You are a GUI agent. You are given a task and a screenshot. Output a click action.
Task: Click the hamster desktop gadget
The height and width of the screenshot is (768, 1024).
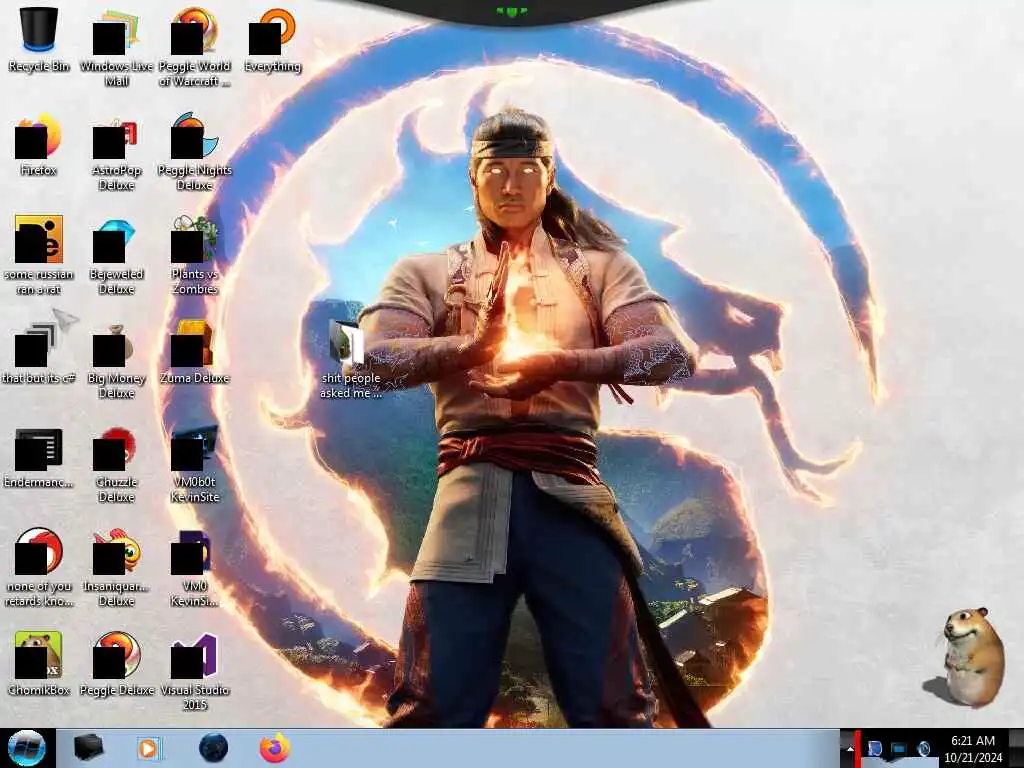pyautogui.click(x=968, y=658)
